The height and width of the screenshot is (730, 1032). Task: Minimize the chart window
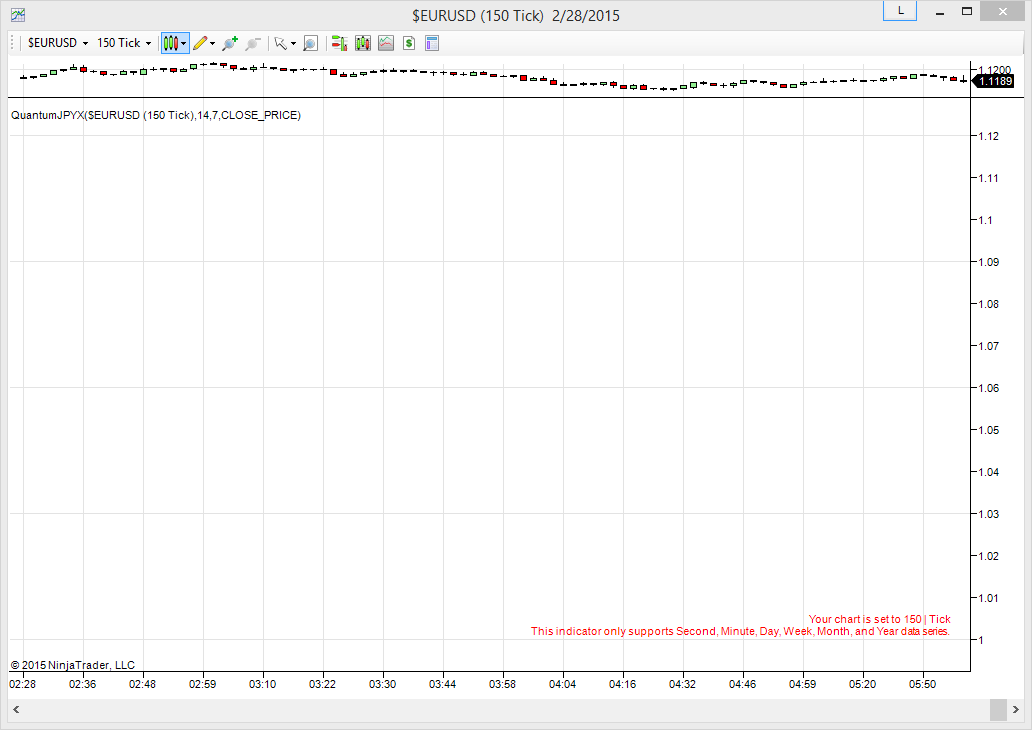tap(940, 12)
